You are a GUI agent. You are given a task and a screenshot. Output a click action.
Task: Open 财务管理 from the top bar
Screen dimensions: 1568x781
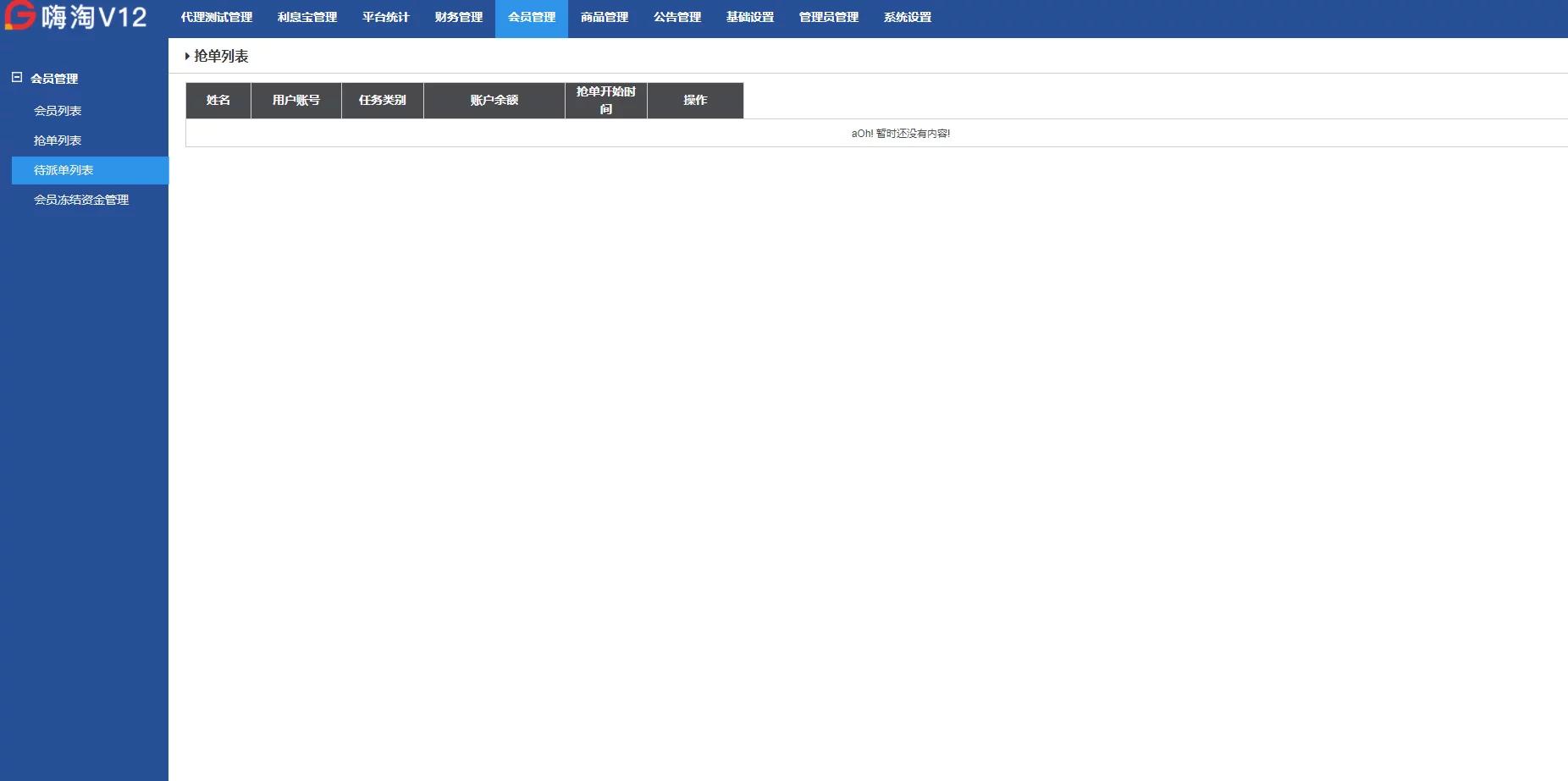coord(459,18)
